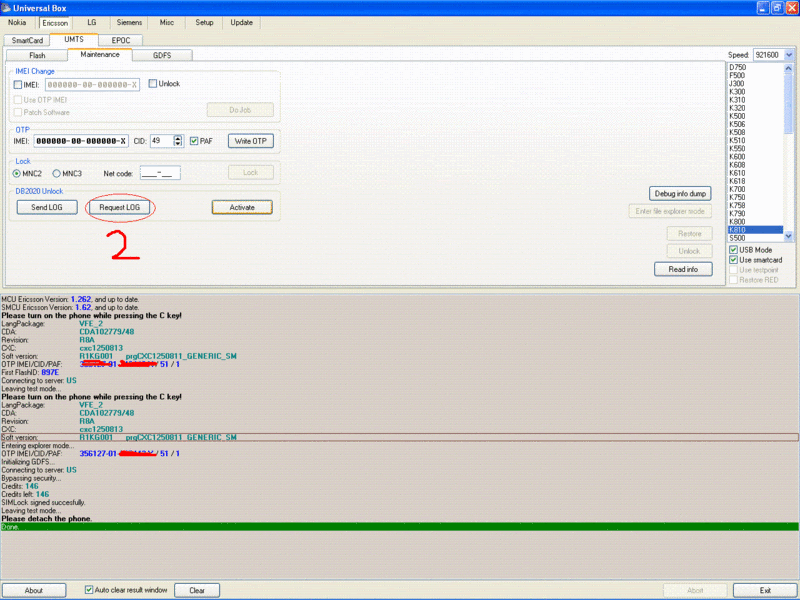Click Send LOG button
The image size is (800, 600).
(x=47, y=207)
